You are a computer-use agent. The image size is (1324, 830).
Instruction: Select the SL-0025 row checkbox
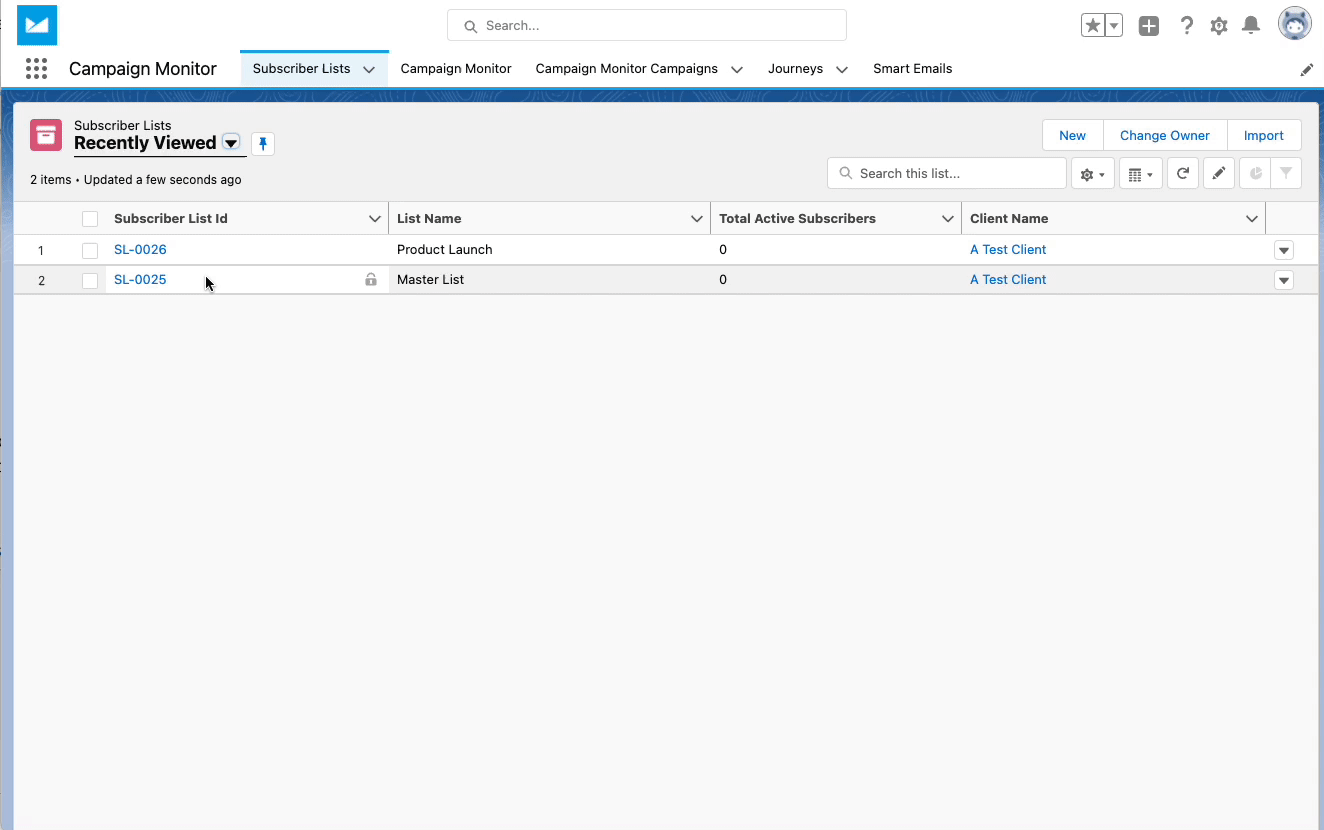tap(90, 280)
